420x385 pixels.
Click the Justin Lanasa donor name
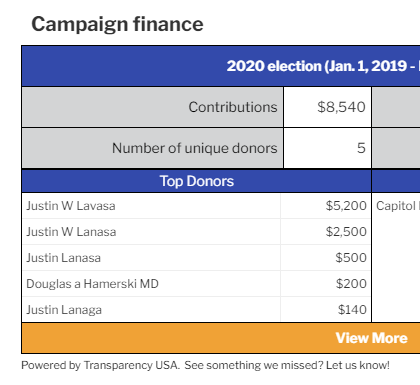tap(63, 258)
